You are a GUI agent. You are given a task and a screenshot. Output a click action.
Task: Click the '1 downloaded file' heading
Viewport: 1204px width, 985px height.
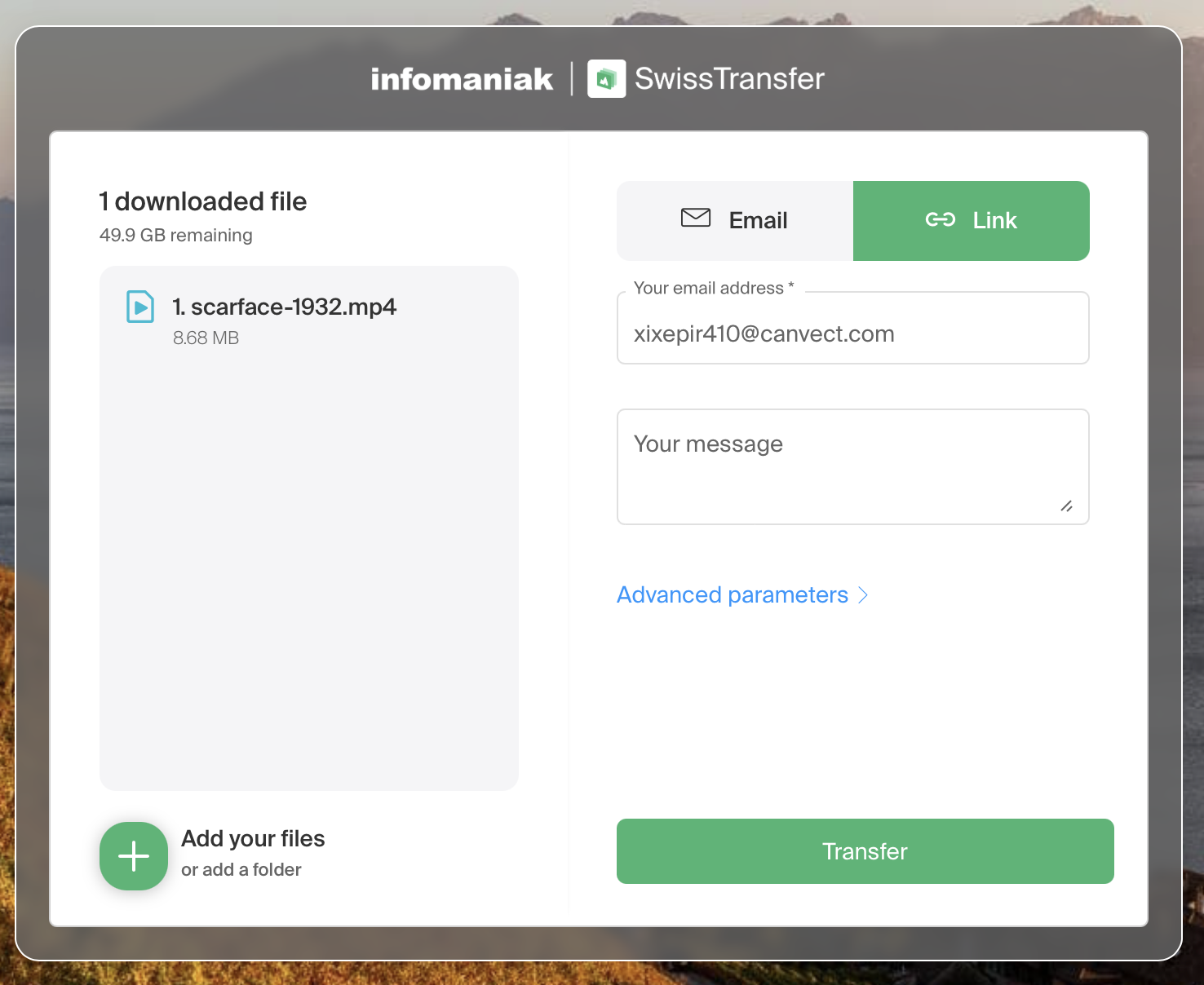(x=203, y=201)
